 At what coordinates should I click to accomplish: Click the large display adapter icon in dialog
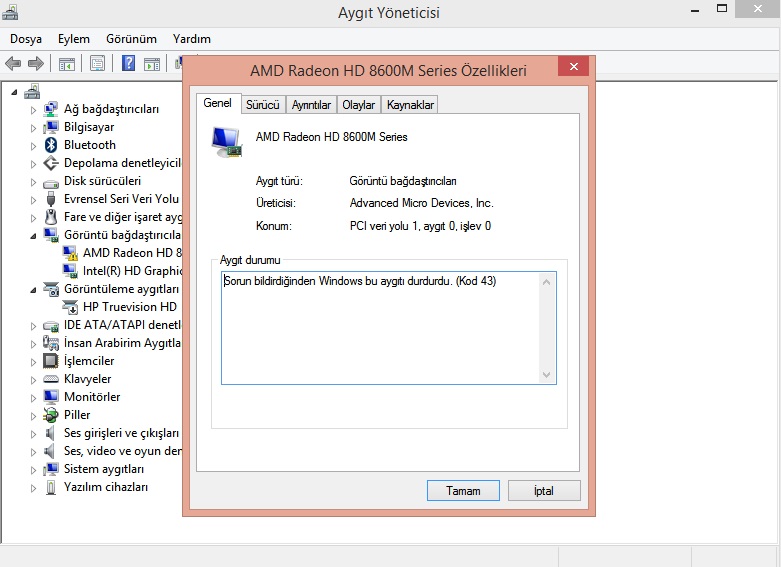(x=227, y=142)
